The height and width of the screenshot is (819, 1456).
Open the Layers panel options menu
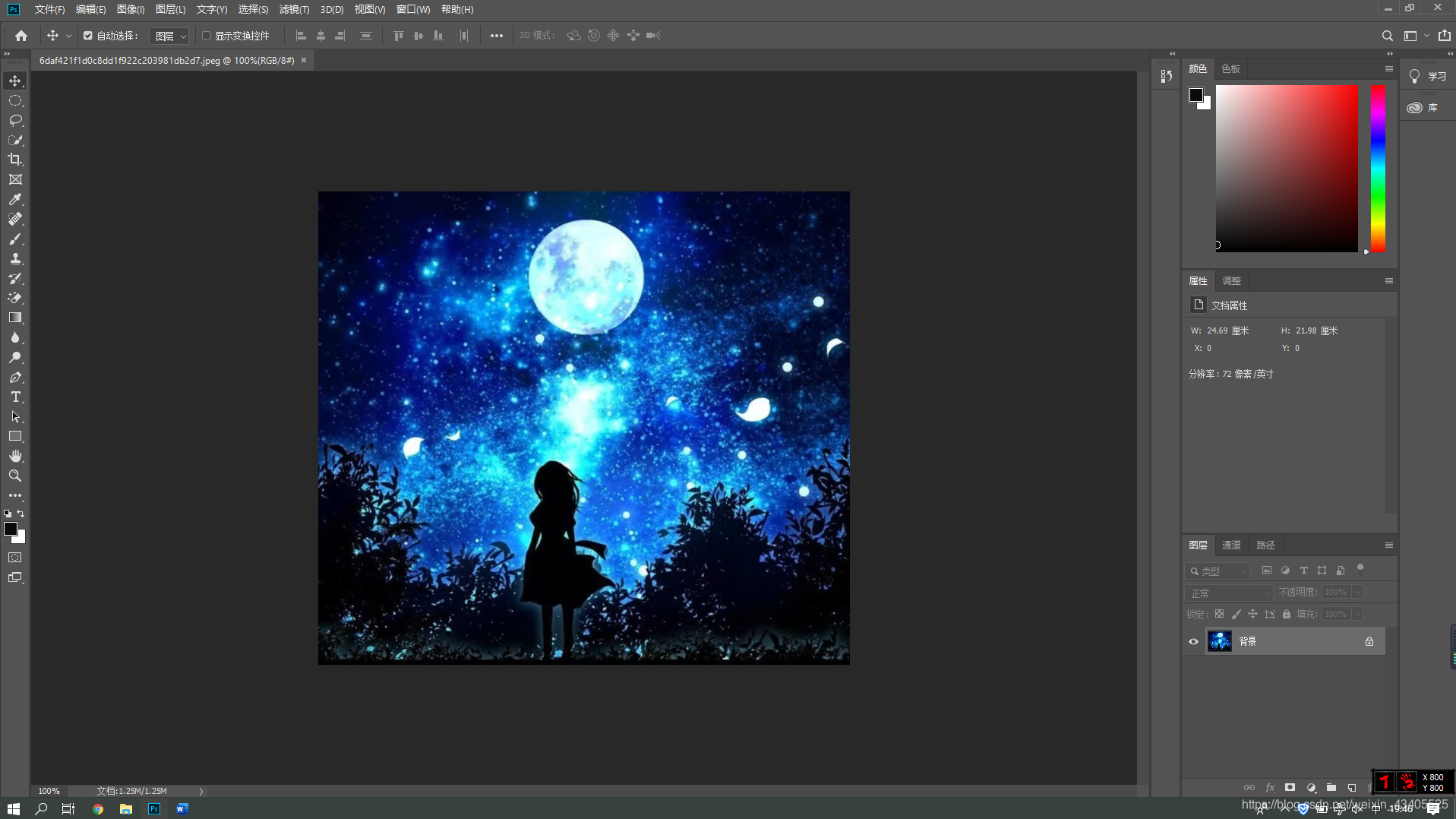coord(1388,545)
